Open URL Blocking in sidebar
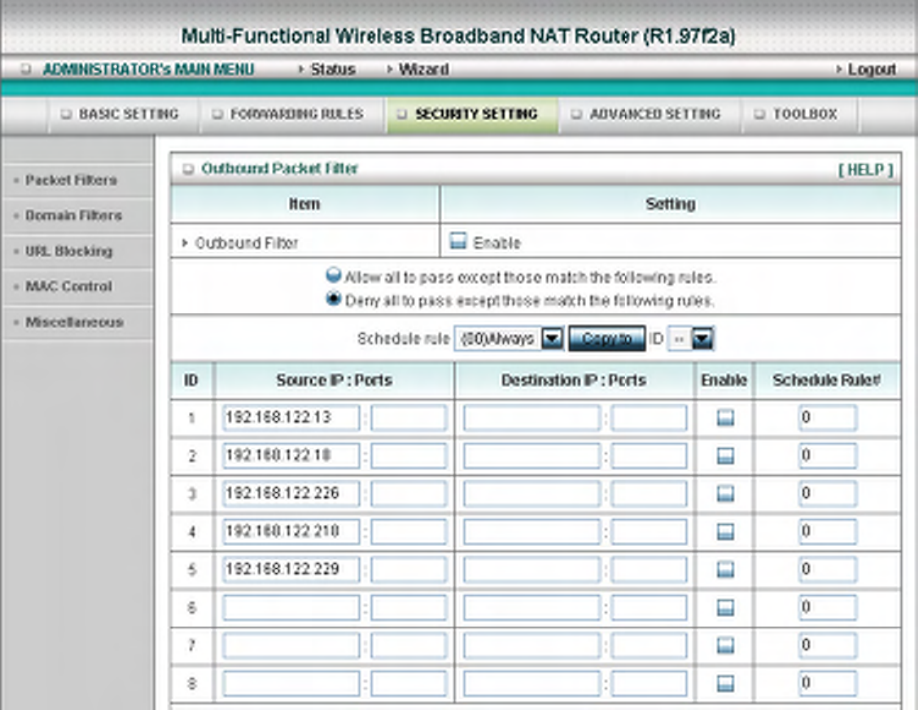Viewport: 918px width, 710px height. click(x=68, y=251)
